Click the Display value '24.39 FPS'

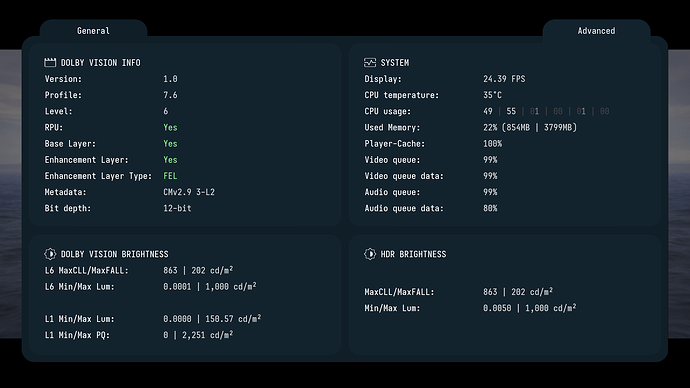point(504,79)
